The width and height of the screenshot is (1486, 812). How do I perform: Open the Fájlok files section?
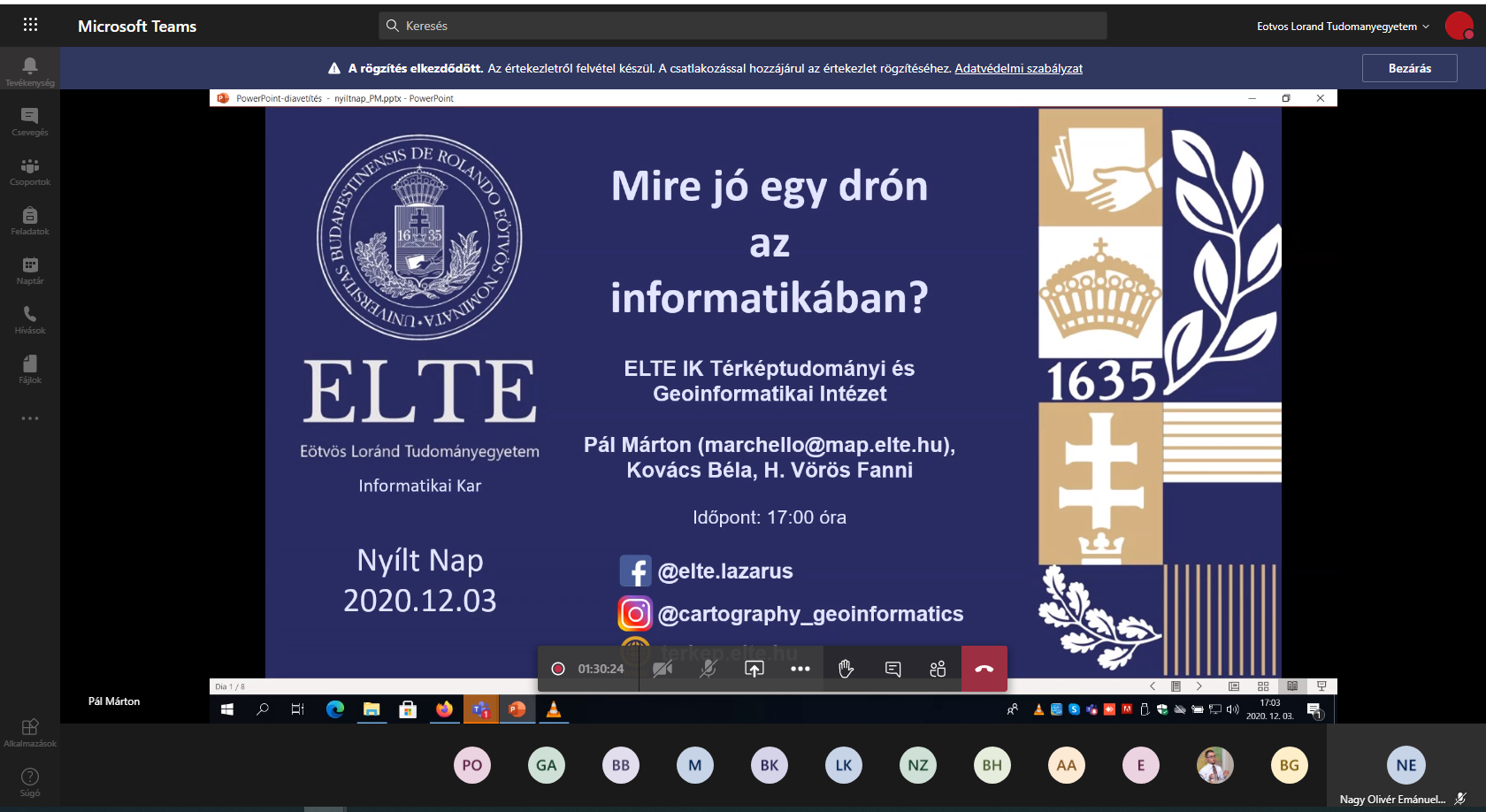point(30,369)
